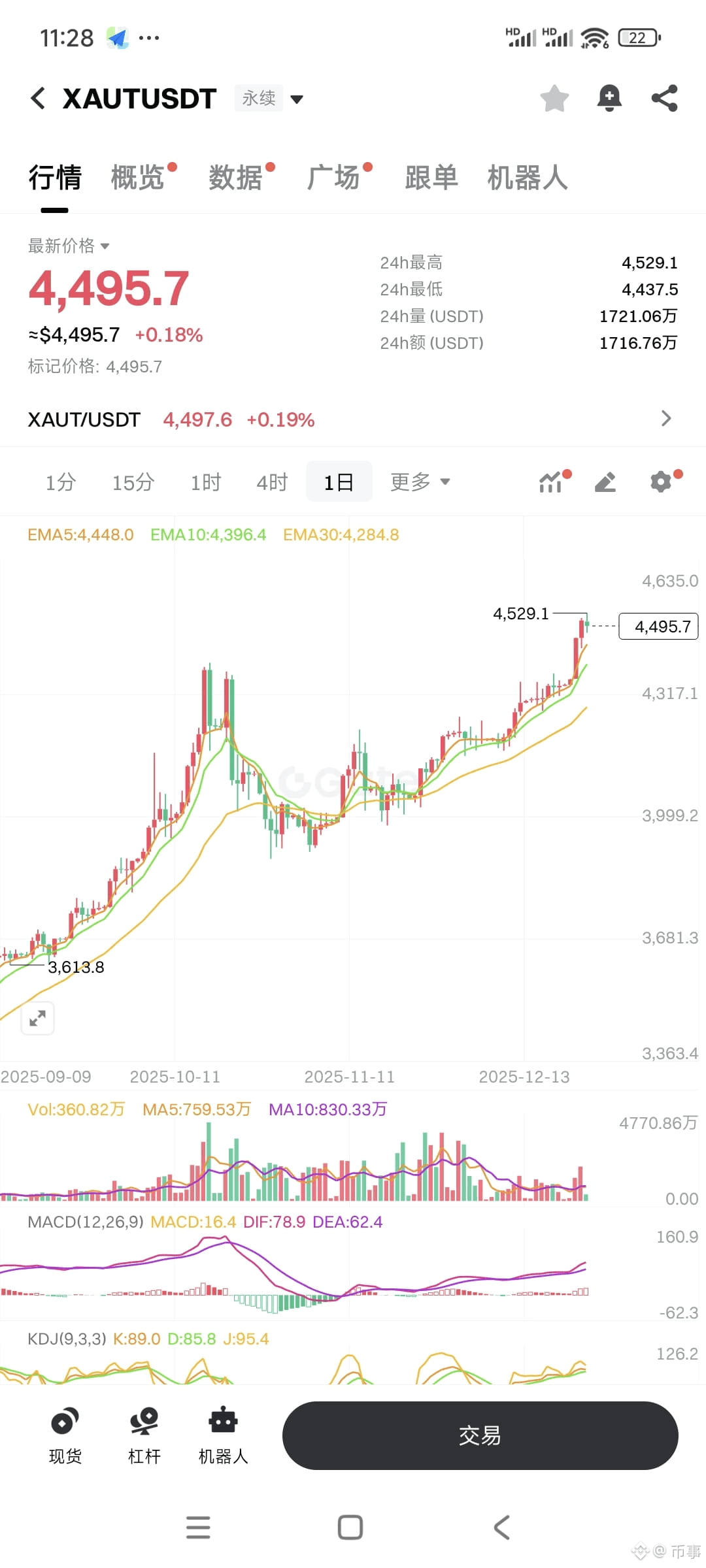Screen dimensions: 706x1568
Task: Tap the EMA30:4,284.8 indicator label
Action: 341,534
